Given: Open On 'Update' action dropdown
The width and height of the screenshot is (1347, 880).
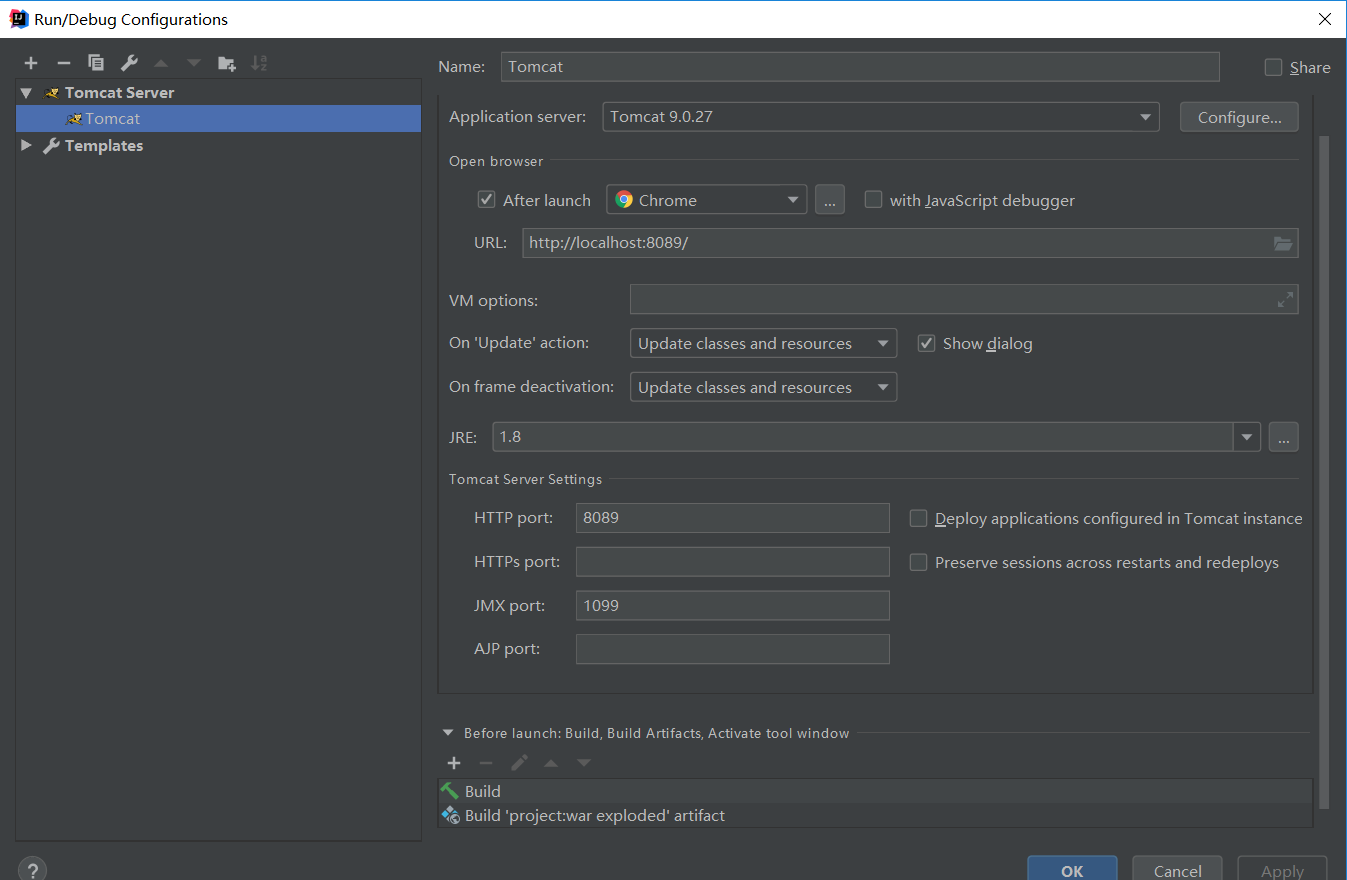Looking at the screenshot, I should click(763, 343).
